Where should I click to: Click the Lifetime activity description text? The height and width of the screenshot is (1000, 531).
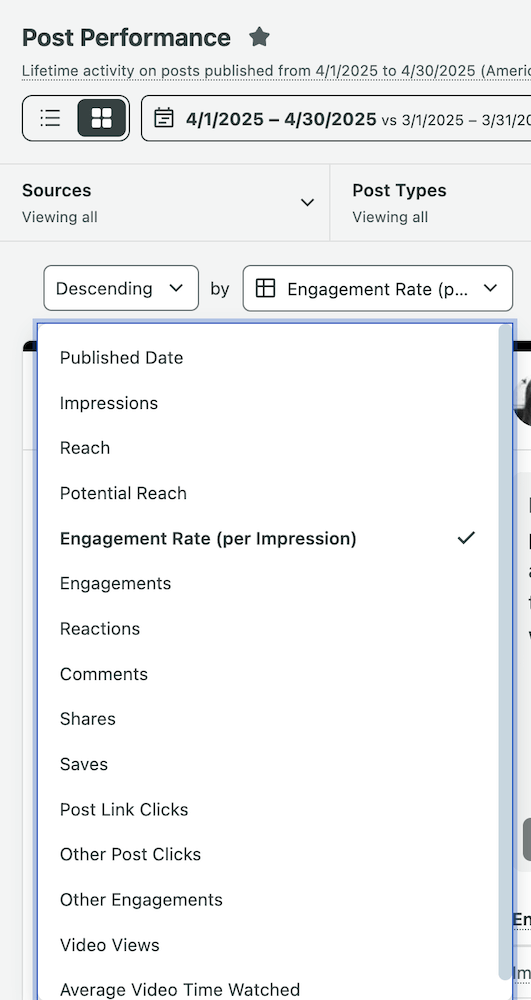click(276, 70)
